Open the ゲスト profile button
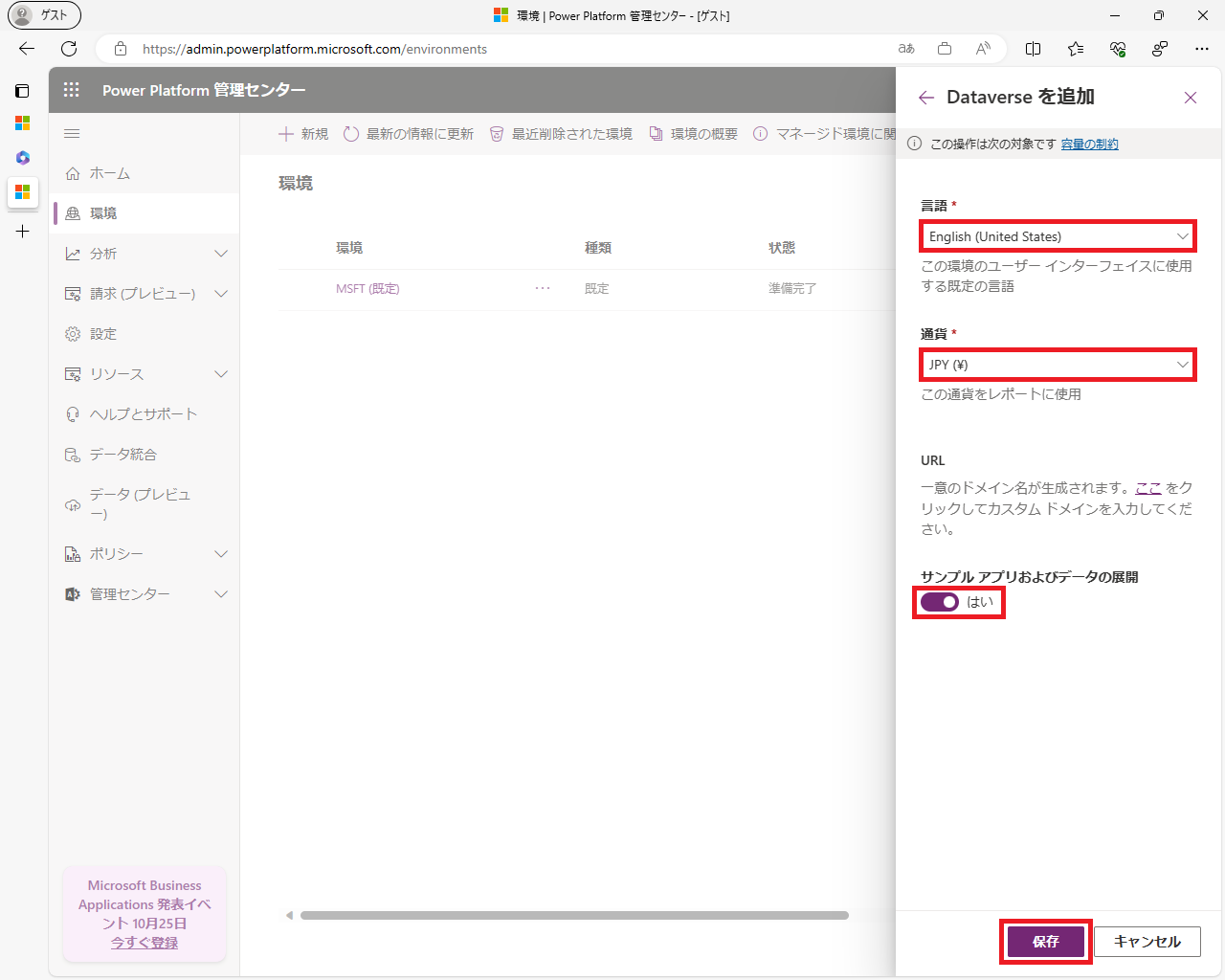Image resolution: width=1225 pixels, height=980 pixels. pyautogui.click(x=44, y=15)
